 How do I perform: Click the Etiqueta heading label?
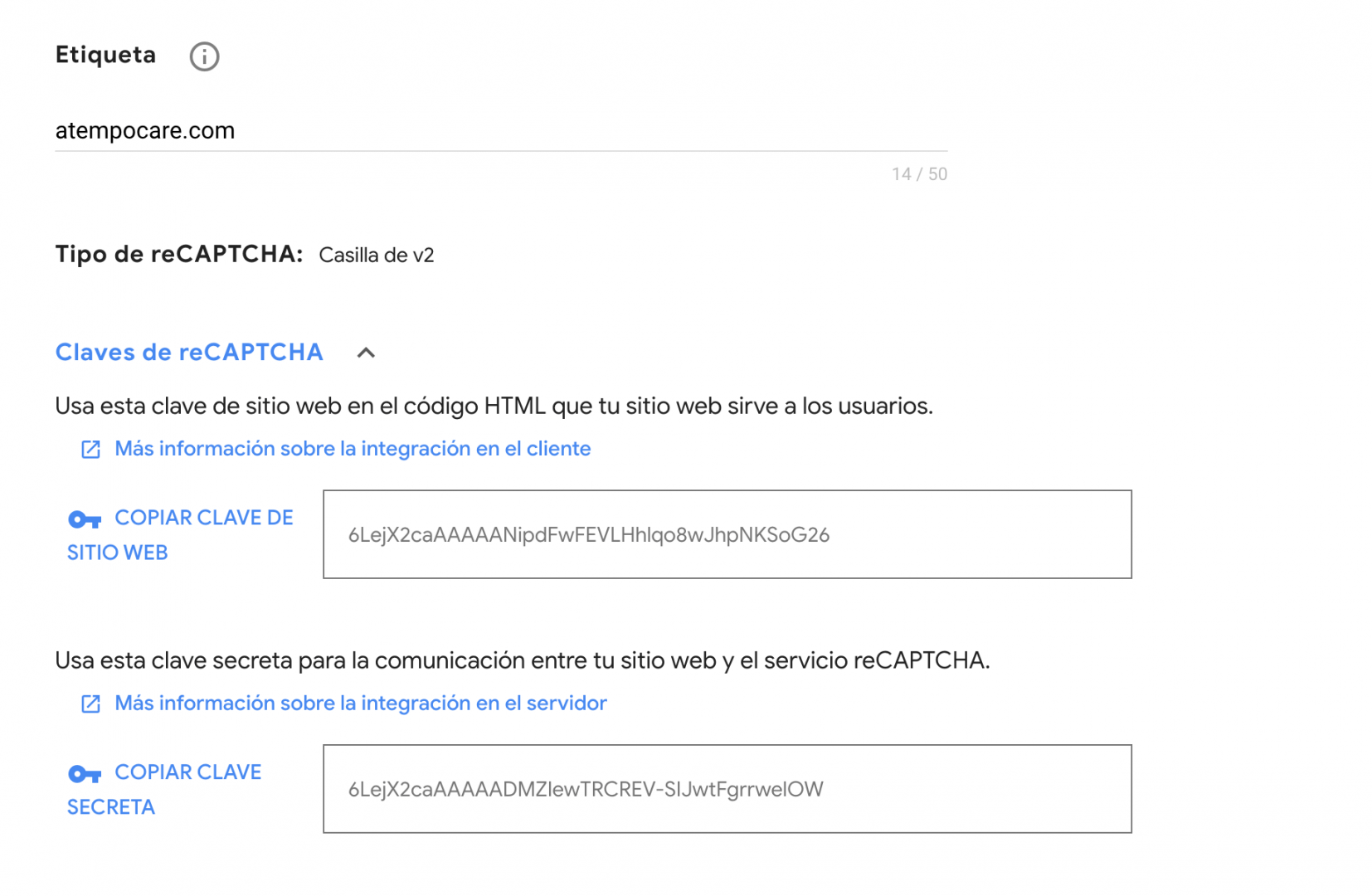coord(105,55)
